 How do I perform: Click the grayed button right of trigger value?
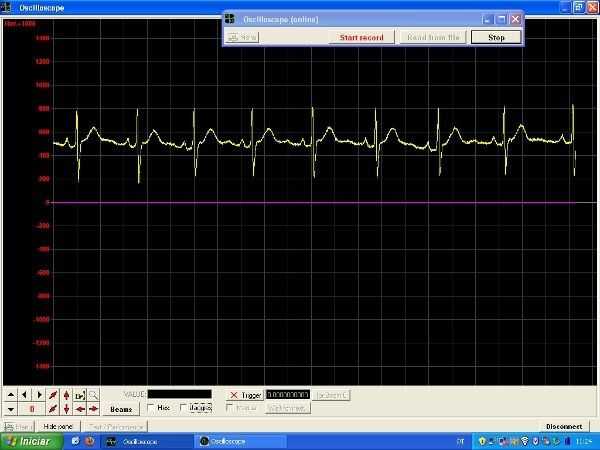(331, 395)
